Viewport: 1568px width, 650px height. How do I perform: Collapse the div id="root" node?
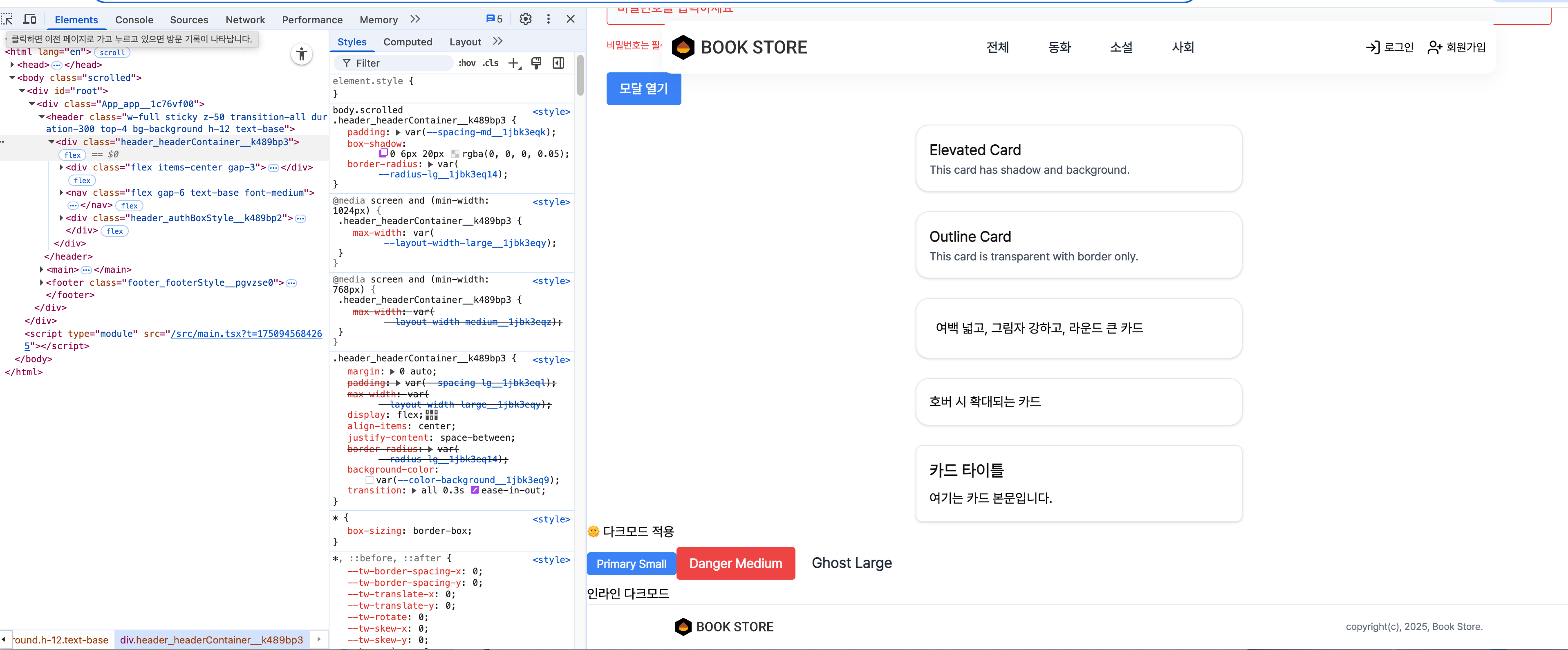click(22, 91)
